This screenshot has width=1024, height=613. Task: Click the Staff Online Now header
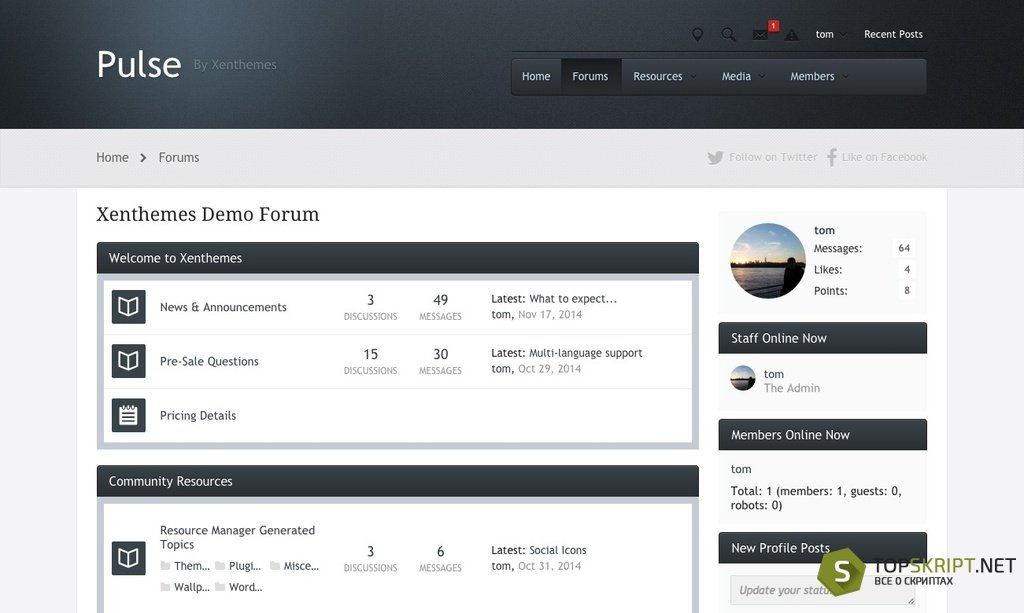[823, 338]
